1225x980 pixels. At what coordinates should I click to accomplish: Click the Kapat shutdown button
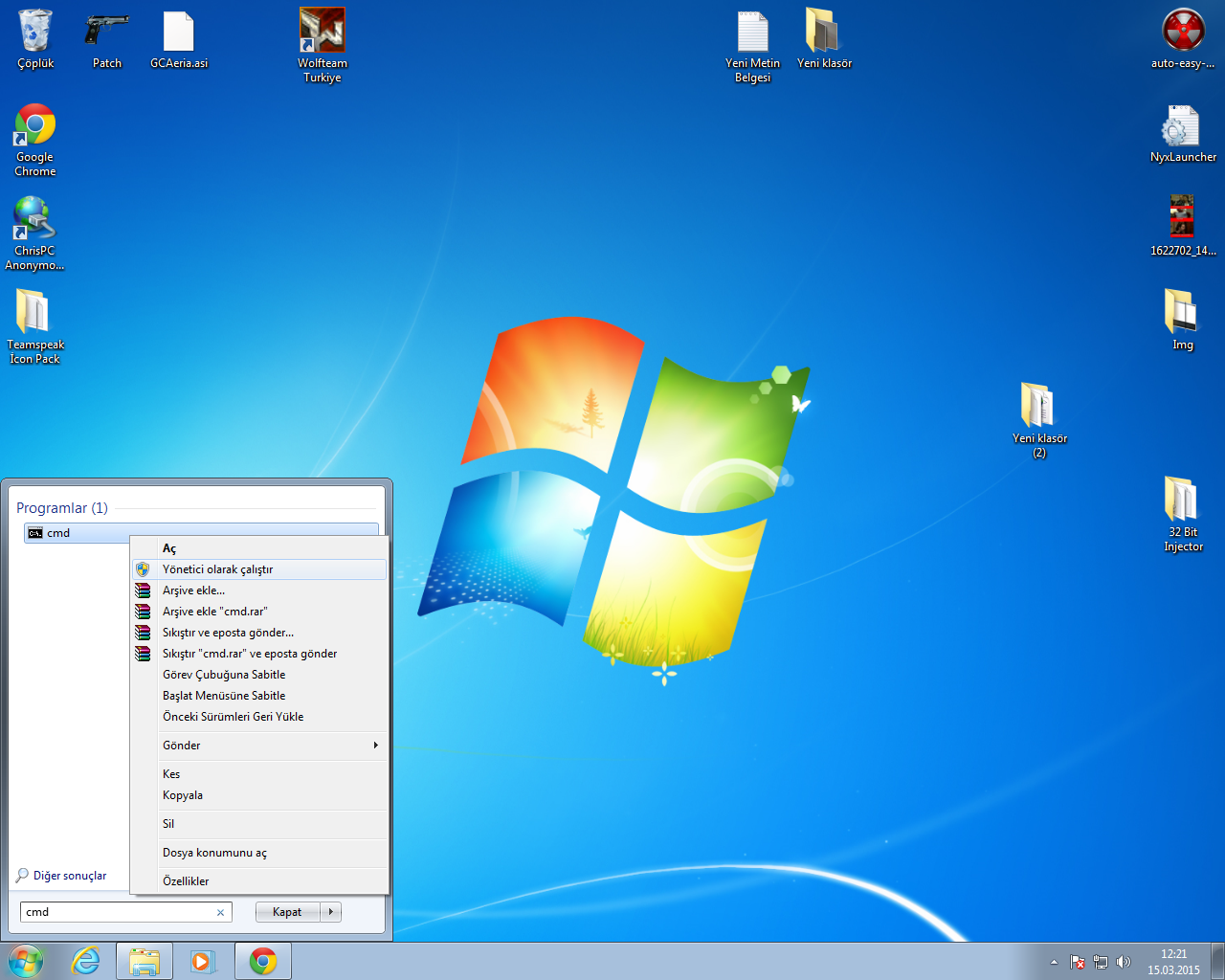point(287,912)
